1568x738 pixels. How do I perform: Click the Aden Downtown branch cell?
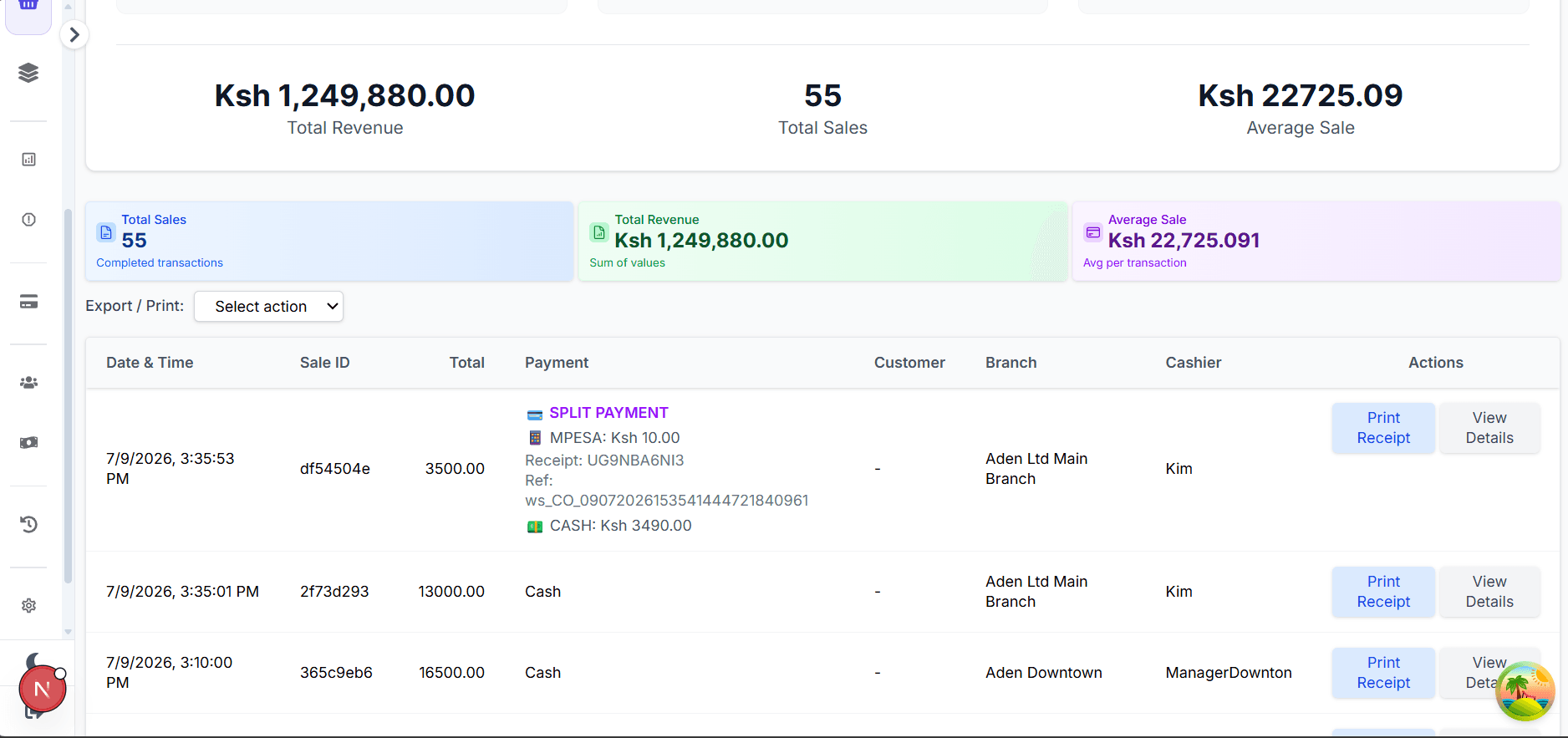[x=1044, y=673]
